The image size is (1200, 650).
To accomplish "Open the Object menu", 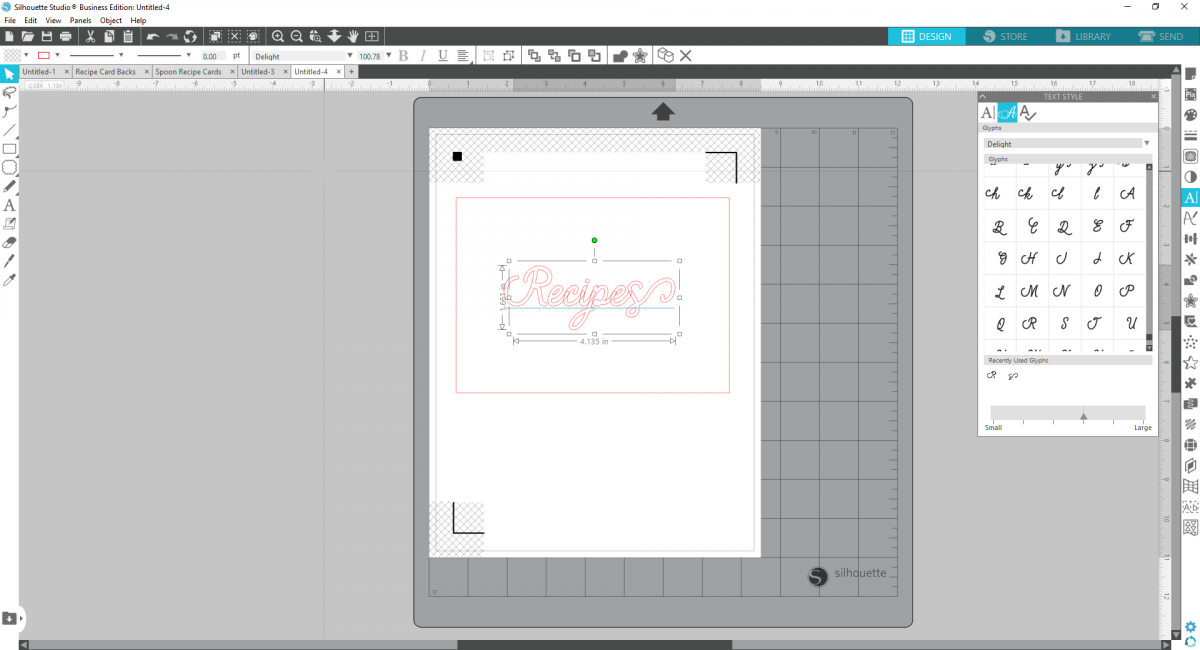I will [x=111, y=20].
